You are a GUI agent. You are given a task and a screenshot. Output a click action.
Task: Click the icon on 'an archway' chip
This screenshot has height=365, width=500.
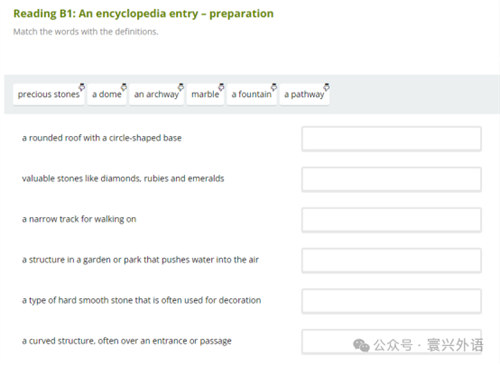pyautogui.click(x=181, y=87)
